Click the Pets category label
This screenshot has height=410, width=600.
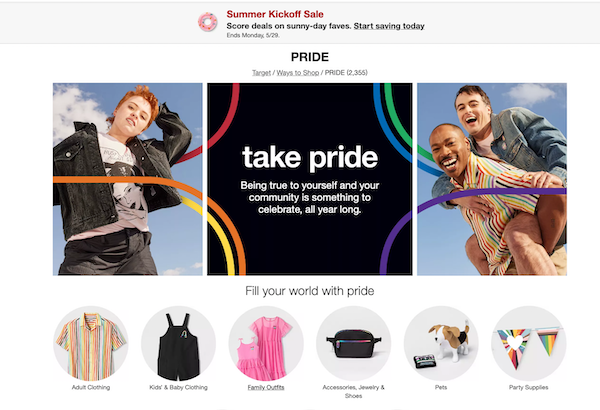(441, 387)
